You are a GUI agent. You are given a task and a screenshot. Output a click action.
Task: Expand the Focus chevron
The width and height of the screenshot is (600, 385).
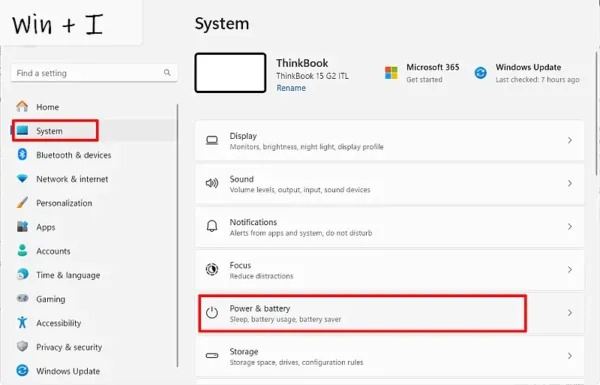click(570, 270)
